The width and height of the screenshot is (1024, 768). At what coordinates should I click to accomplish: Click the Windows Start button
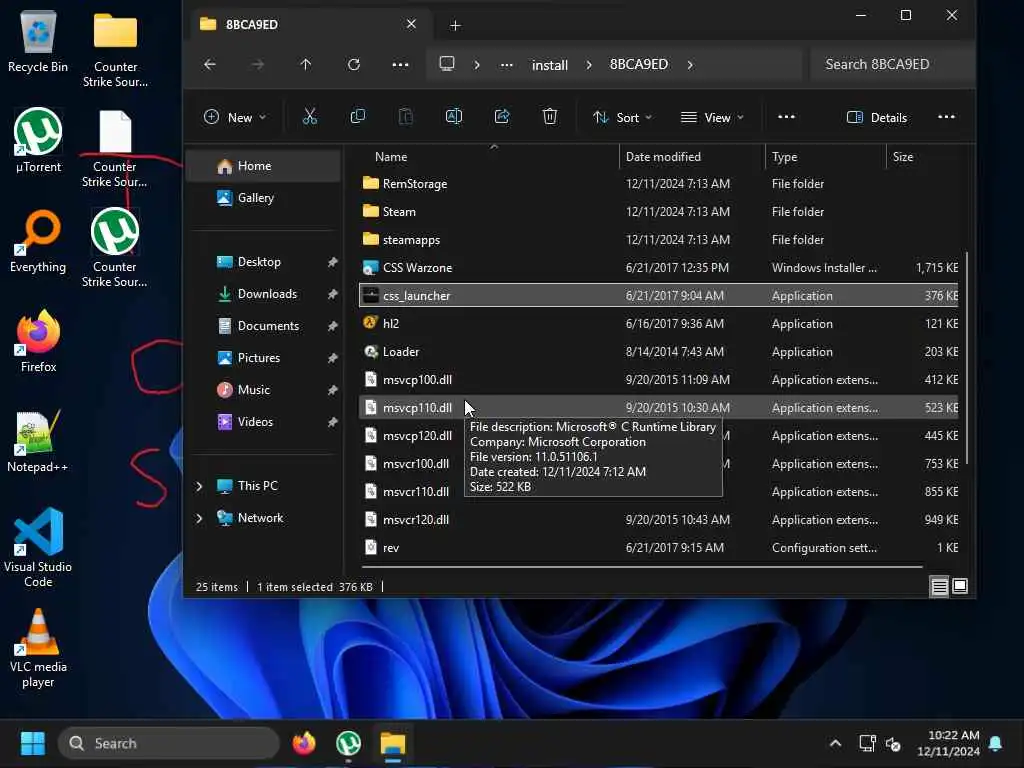33,743
